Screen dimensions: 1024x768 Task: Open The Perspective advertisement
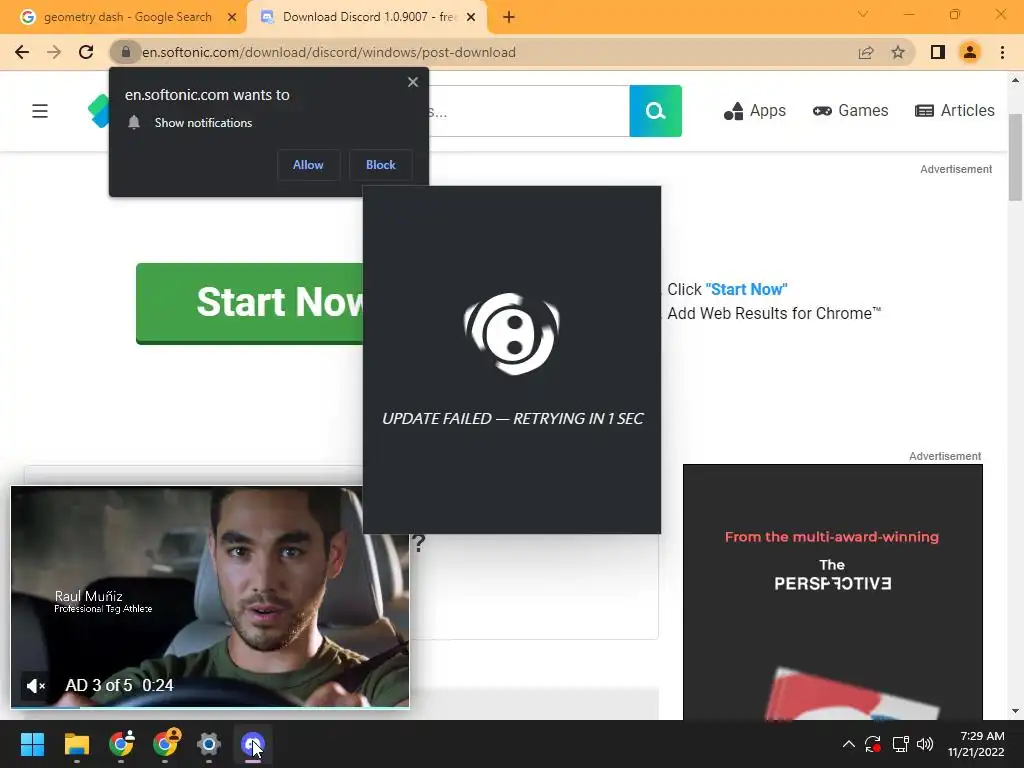pyautogui.click(x=833, y=592)
